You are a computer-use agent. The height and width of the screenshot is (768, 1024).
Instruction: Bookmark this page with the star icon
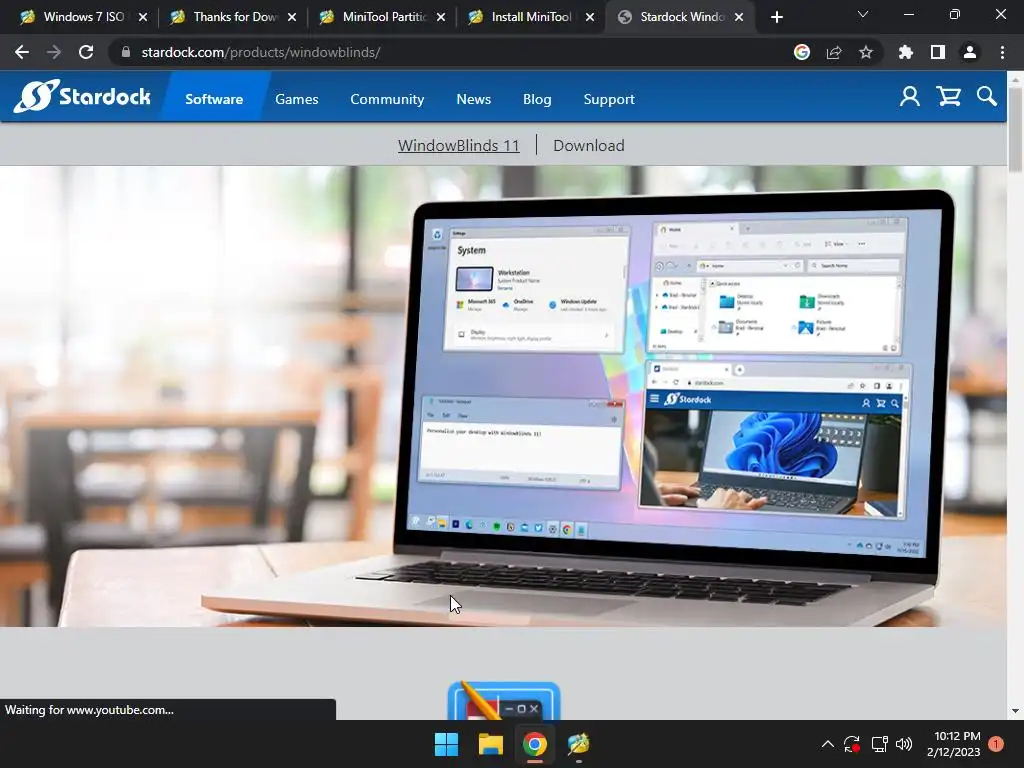point(866,52)
